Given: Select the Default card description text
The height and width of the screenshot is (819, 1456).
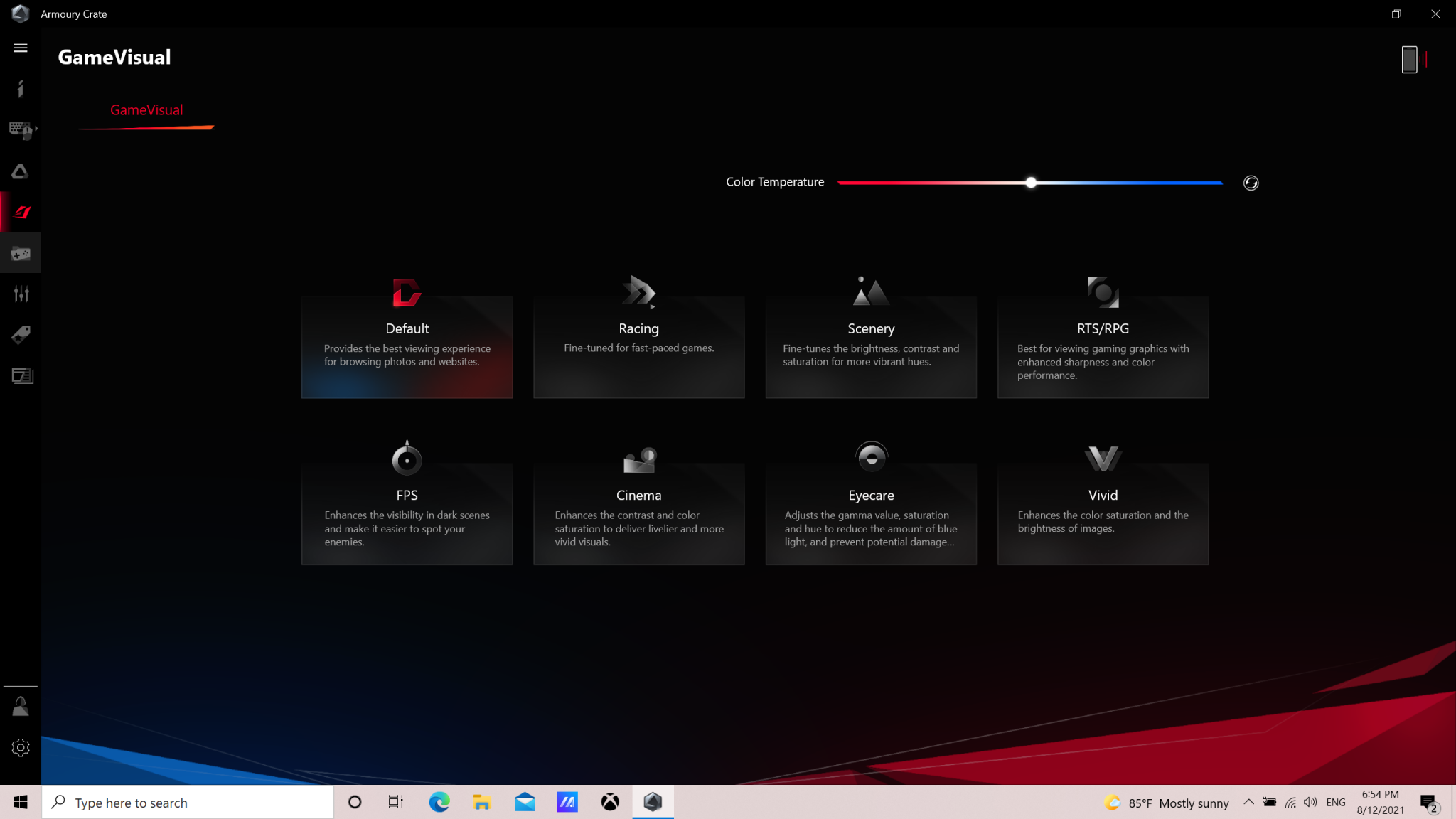Looking at the screenshot, I should click(407, 355).
